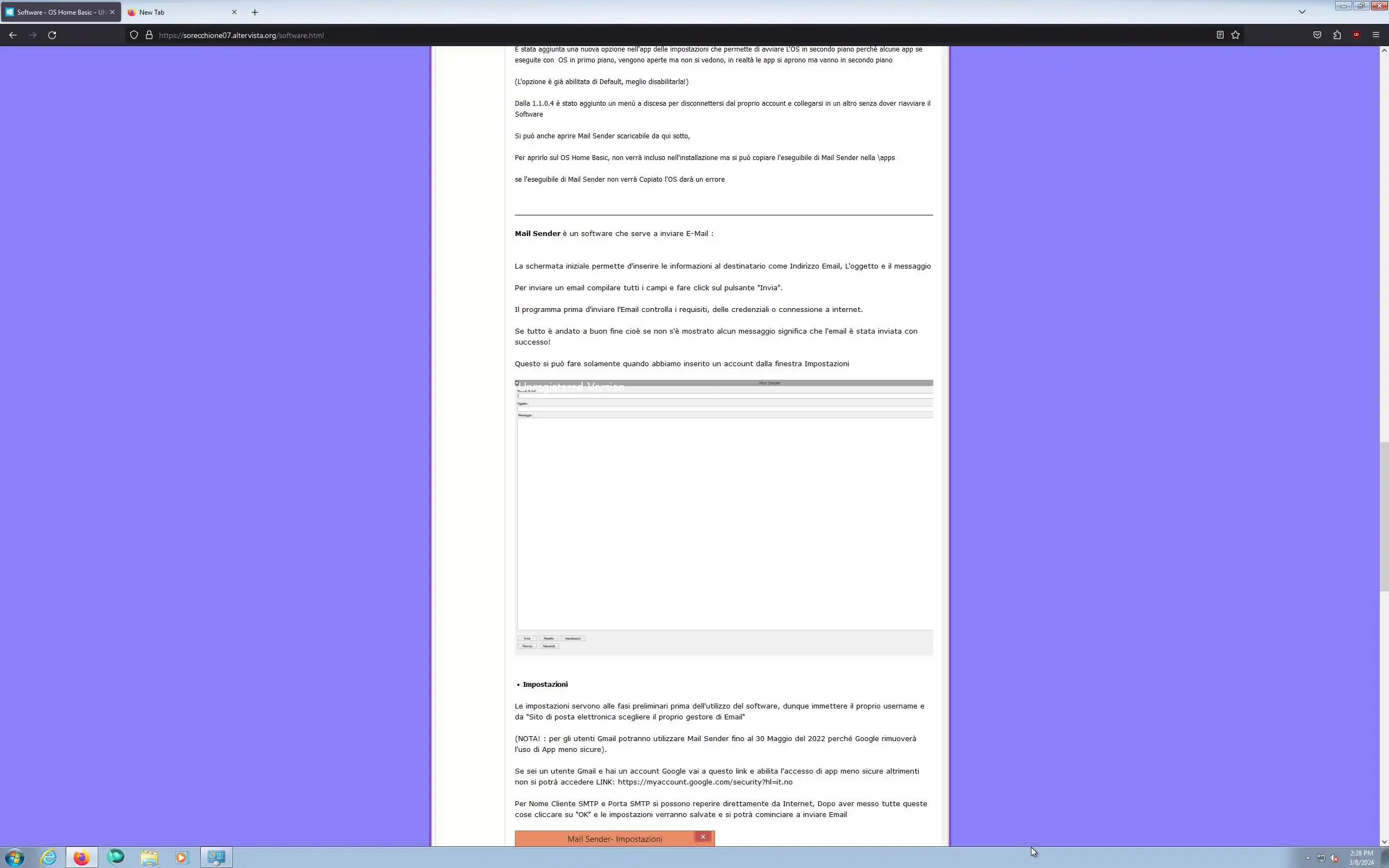Go back to previous page
The image size is (1389, 868).
pyautogui.click(x=12, y=35)
